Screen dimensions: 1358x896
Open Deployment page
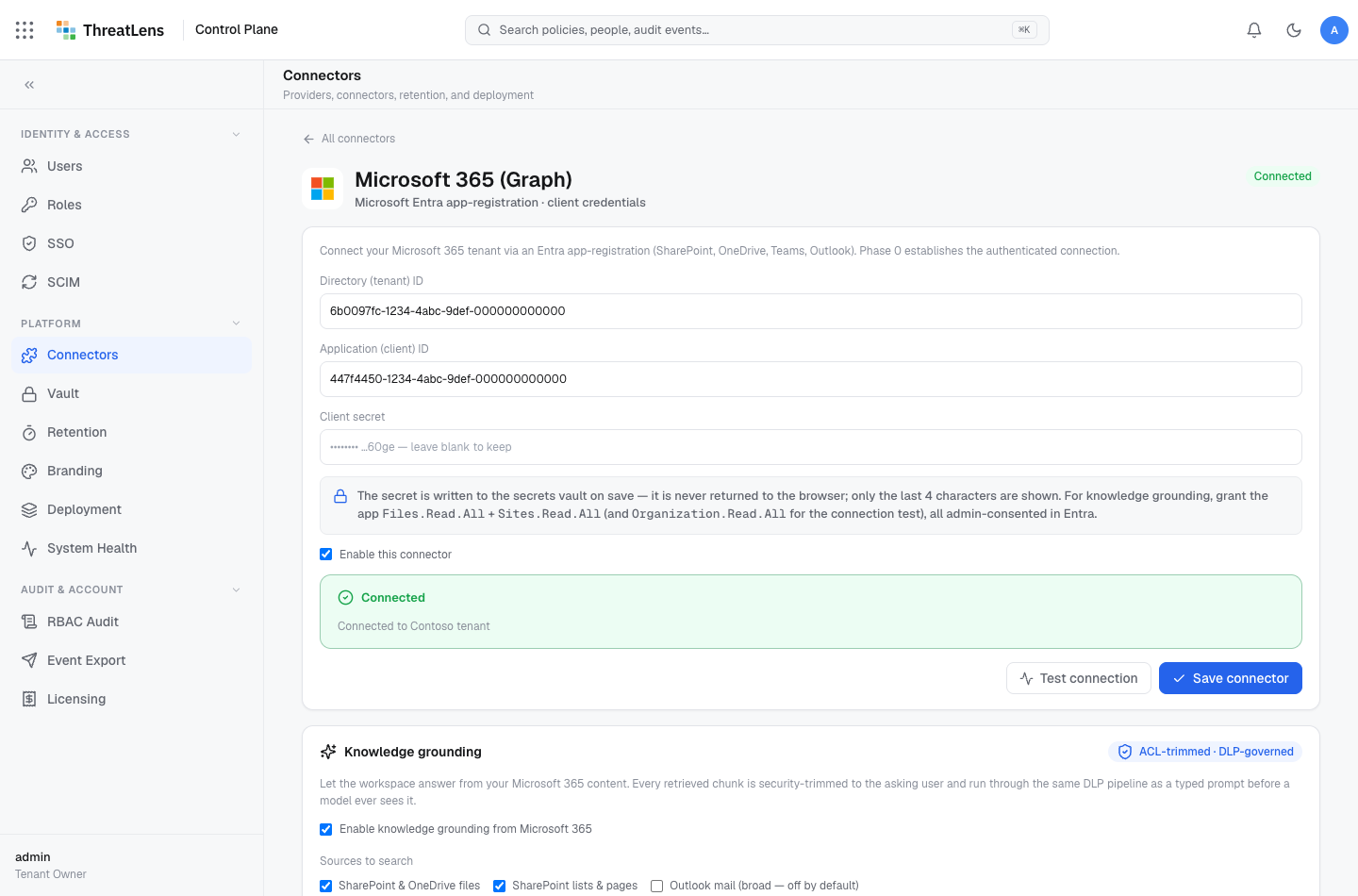tap(131, 510)
